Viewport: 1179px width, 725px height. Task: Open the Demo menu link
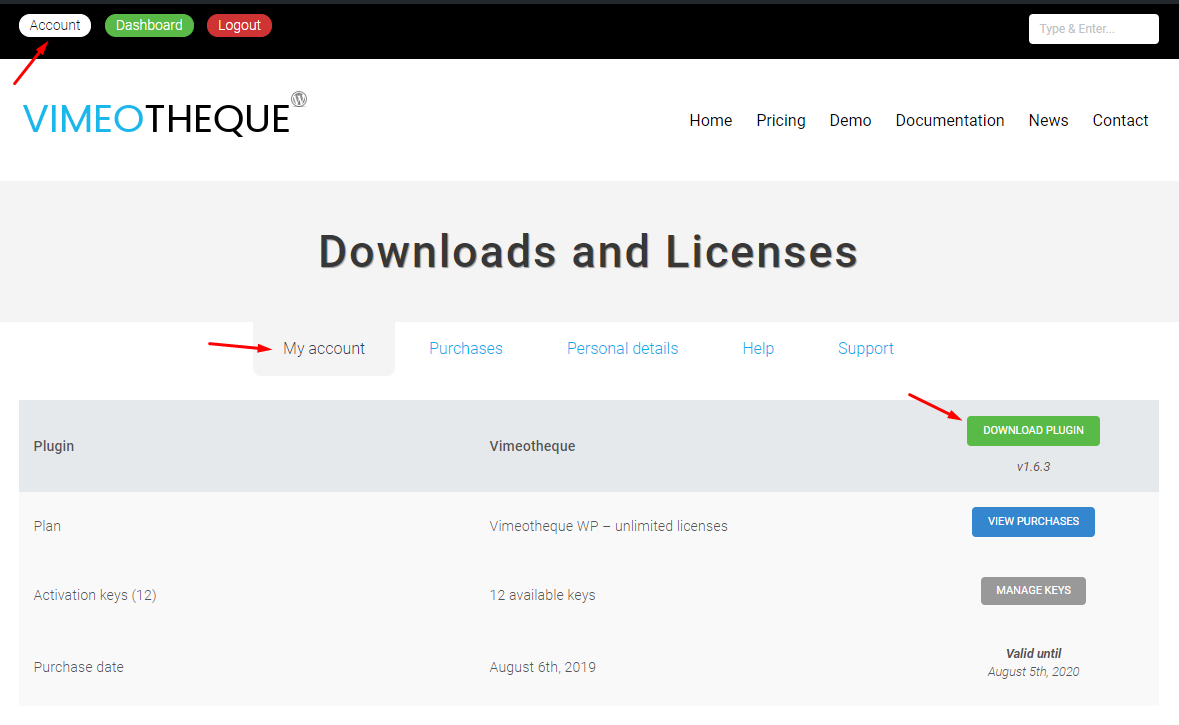[x=850, y=120]
